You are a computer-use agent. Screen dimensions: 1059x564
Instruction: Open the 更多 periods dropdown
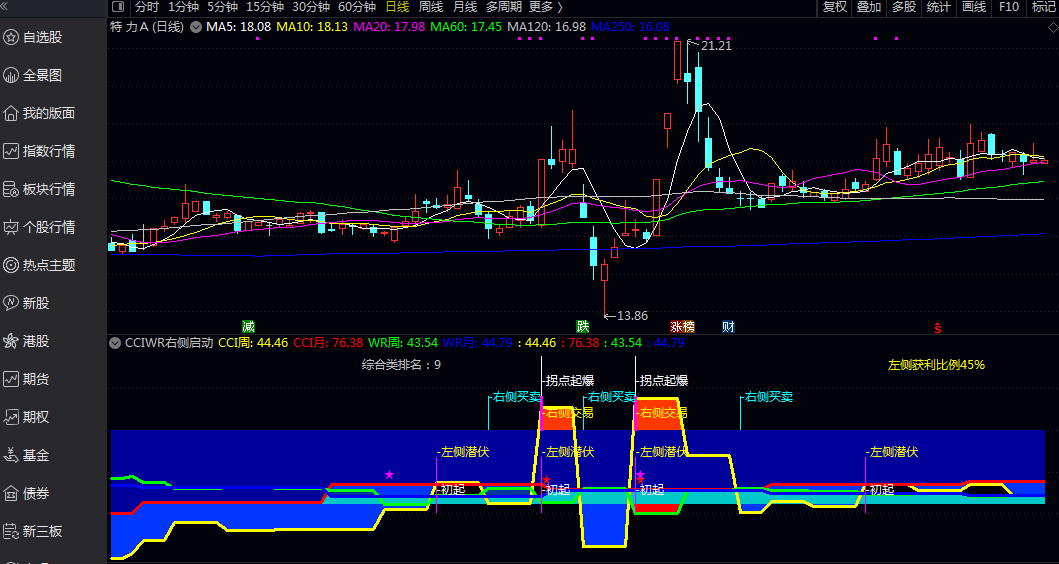coord(541,7)
